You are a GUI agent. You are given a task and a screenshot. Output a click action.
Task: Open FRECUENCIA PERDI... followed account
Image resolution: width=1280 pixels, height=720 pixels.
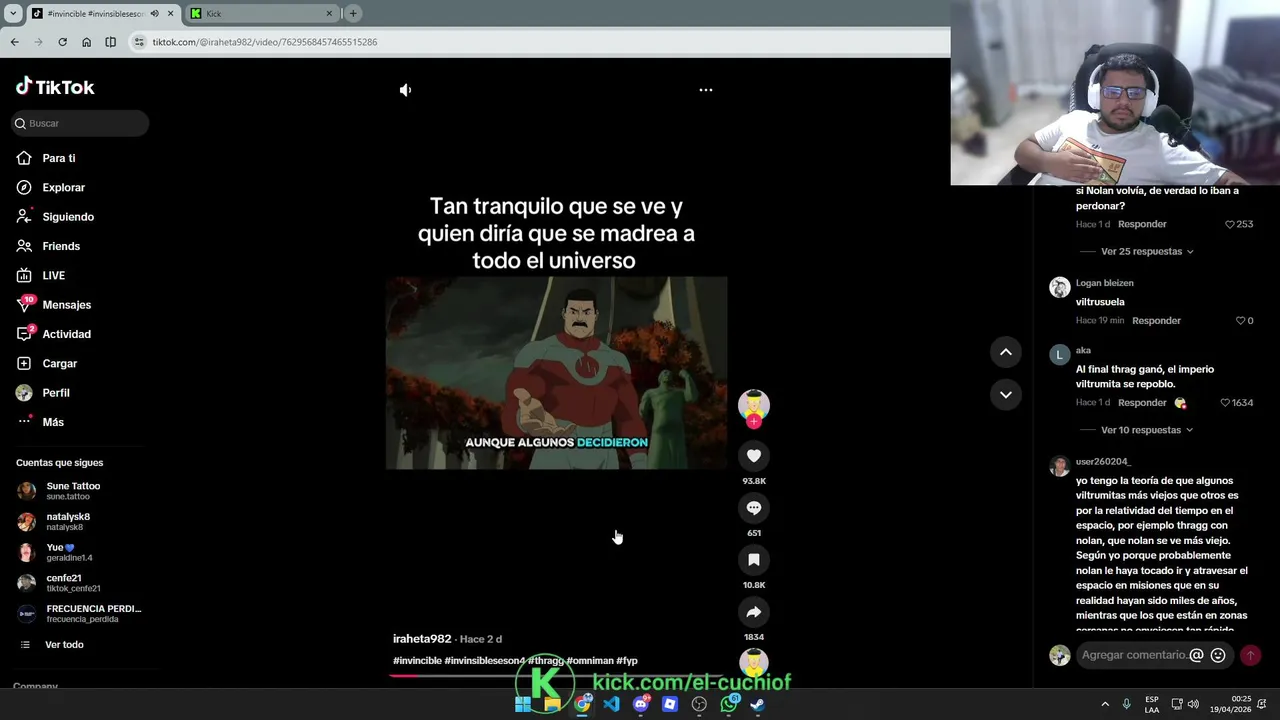point(80,614)
